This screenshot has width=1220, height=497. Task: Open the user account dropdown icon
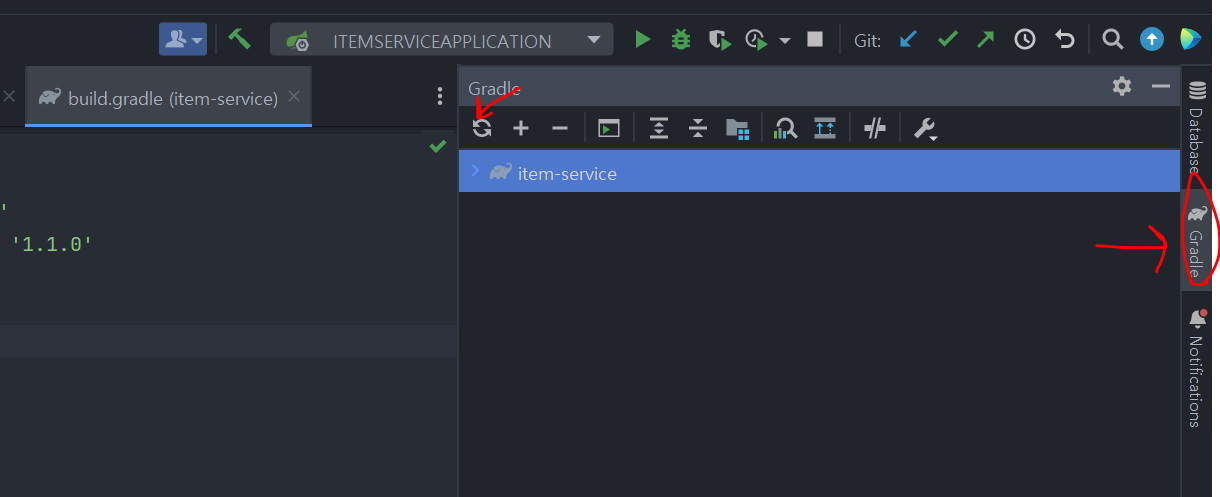point(183,39)
